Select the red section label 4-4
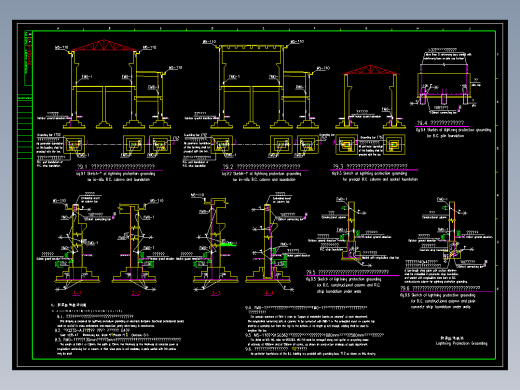520x390 pixels. [x=269, y=293]
